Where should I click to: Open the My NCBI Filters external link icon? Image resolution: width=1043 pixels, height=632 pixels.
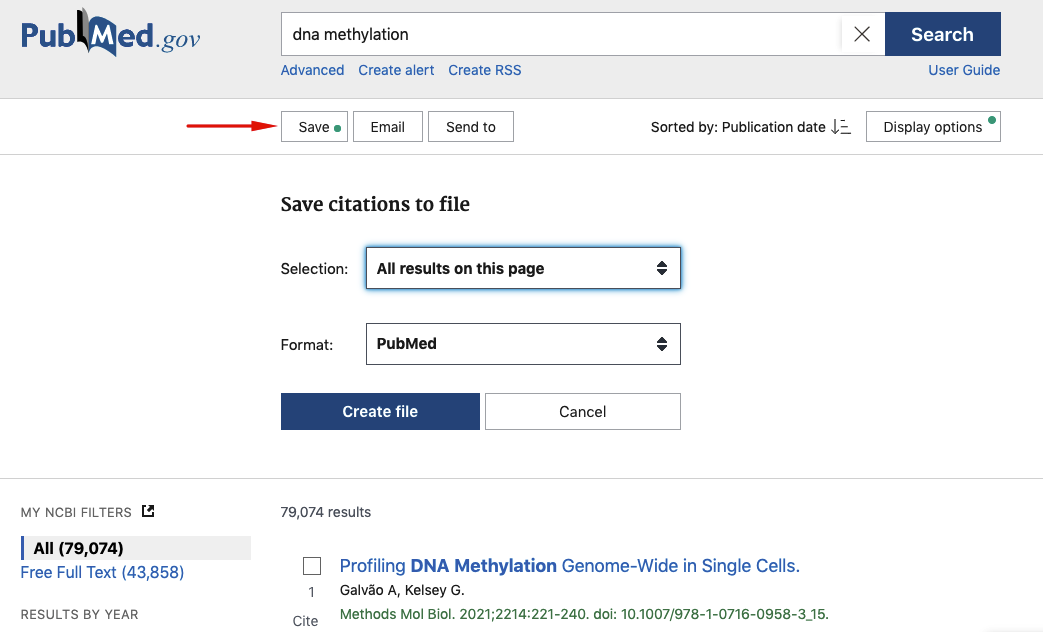148,511
